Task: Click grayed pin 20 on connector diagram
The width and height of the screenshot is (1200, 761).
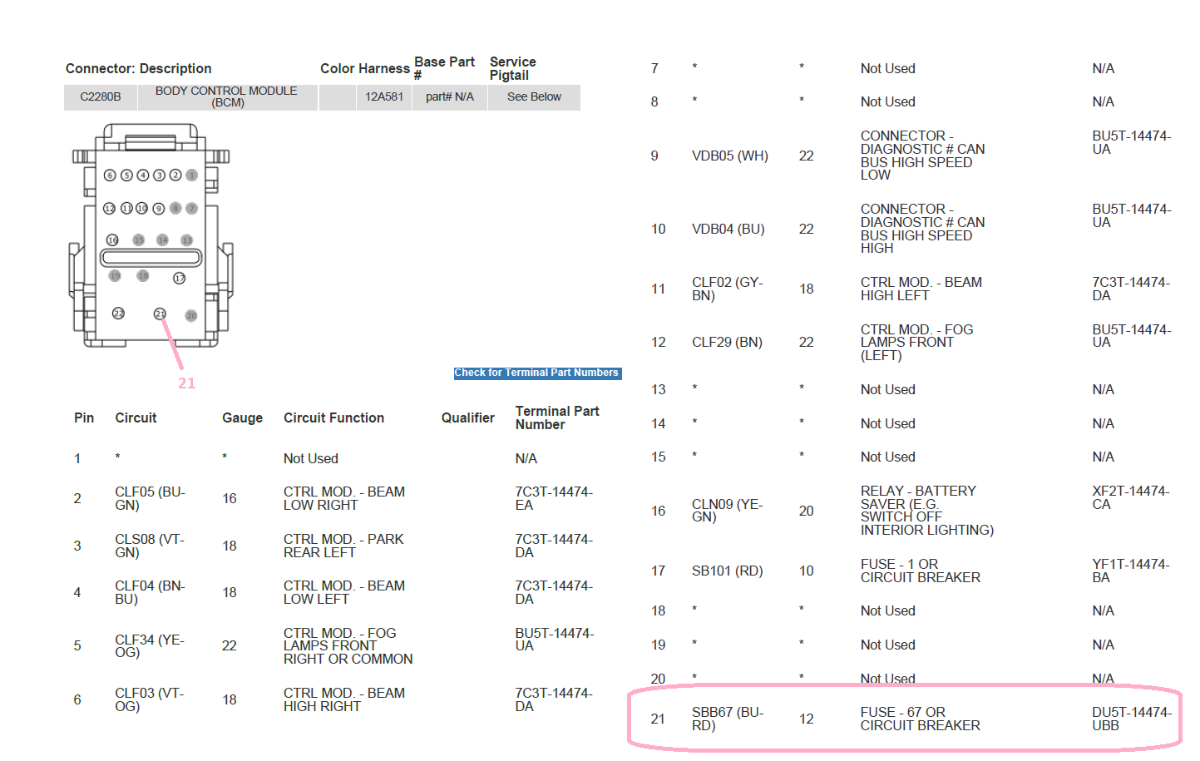Action: pyautogui.click(x=191, y=315)
